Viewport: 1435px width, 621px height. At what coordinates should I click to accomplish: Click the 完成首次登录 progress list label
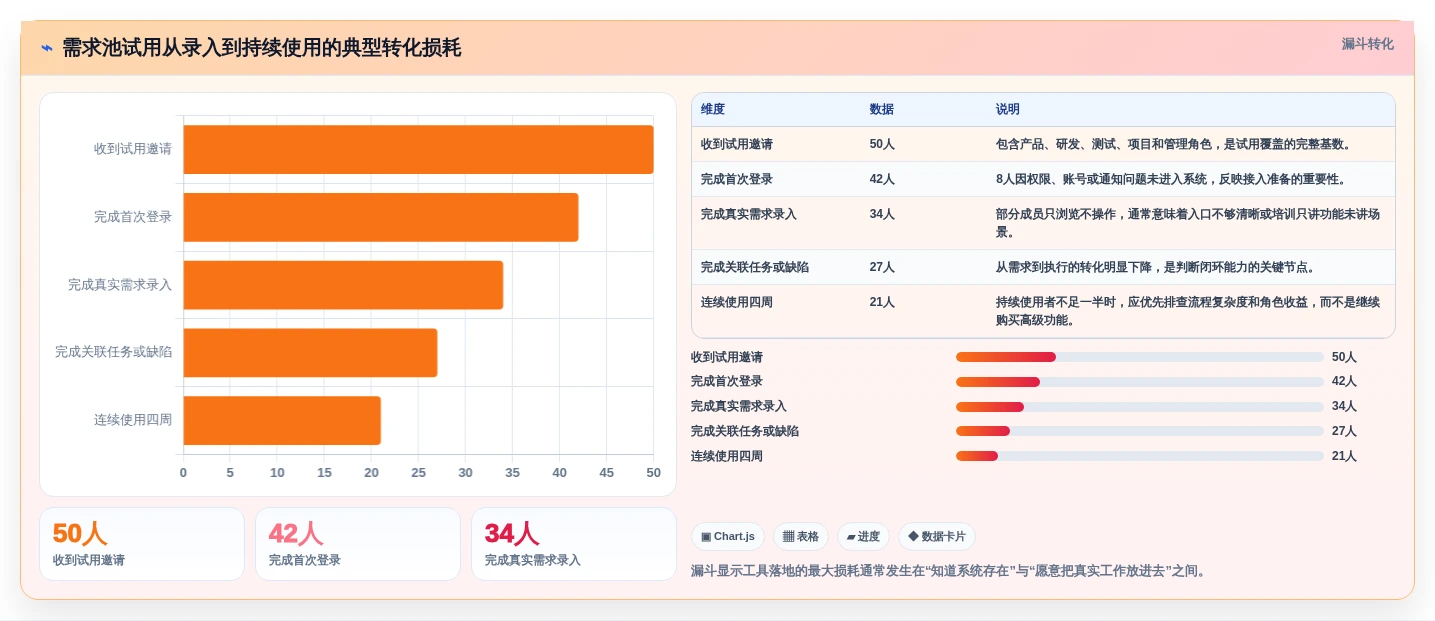(x=727, y=381)
